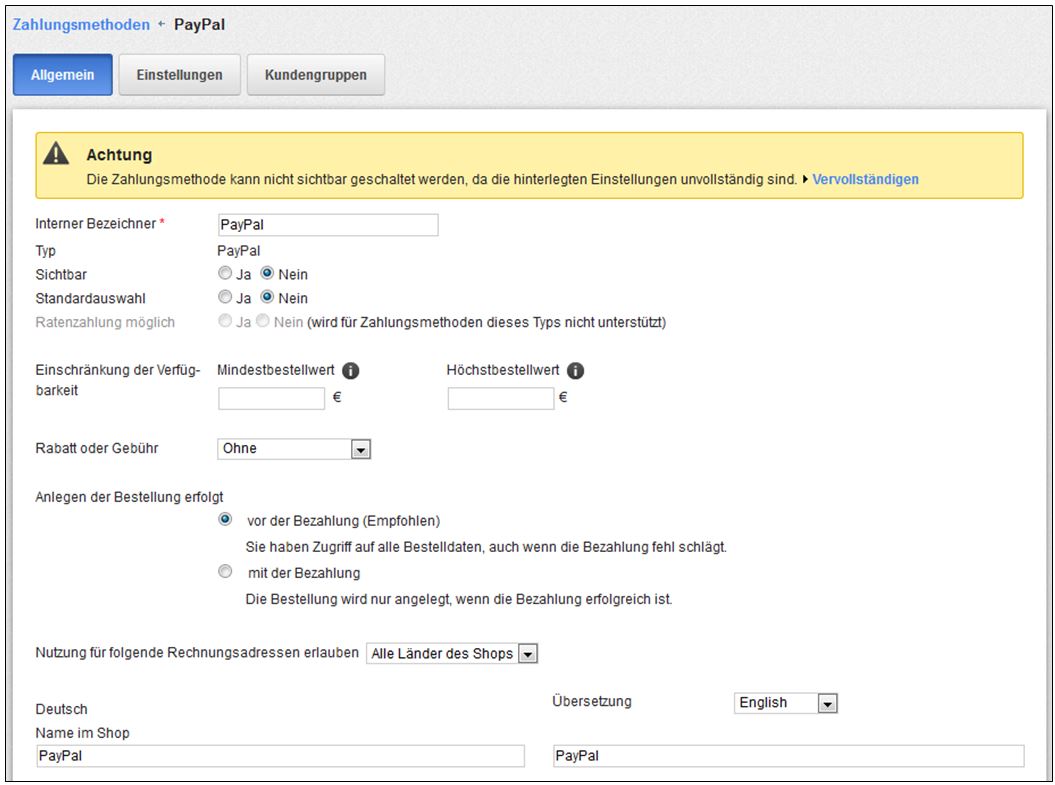The image size is (1055, 785).
Task: Click the Interner Bezeichner input field
Action: point(328,225)
